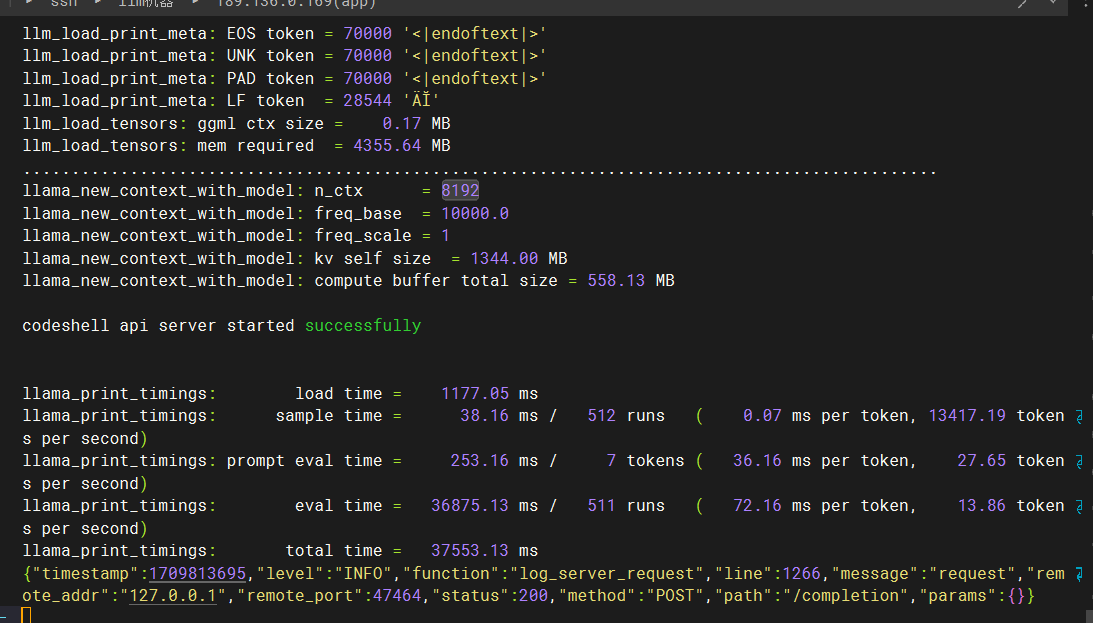The width and height of the screenshot is (1093, 623).
Task: Click the highlighted n_ctx value 8192
Action: tap(460, 190)
